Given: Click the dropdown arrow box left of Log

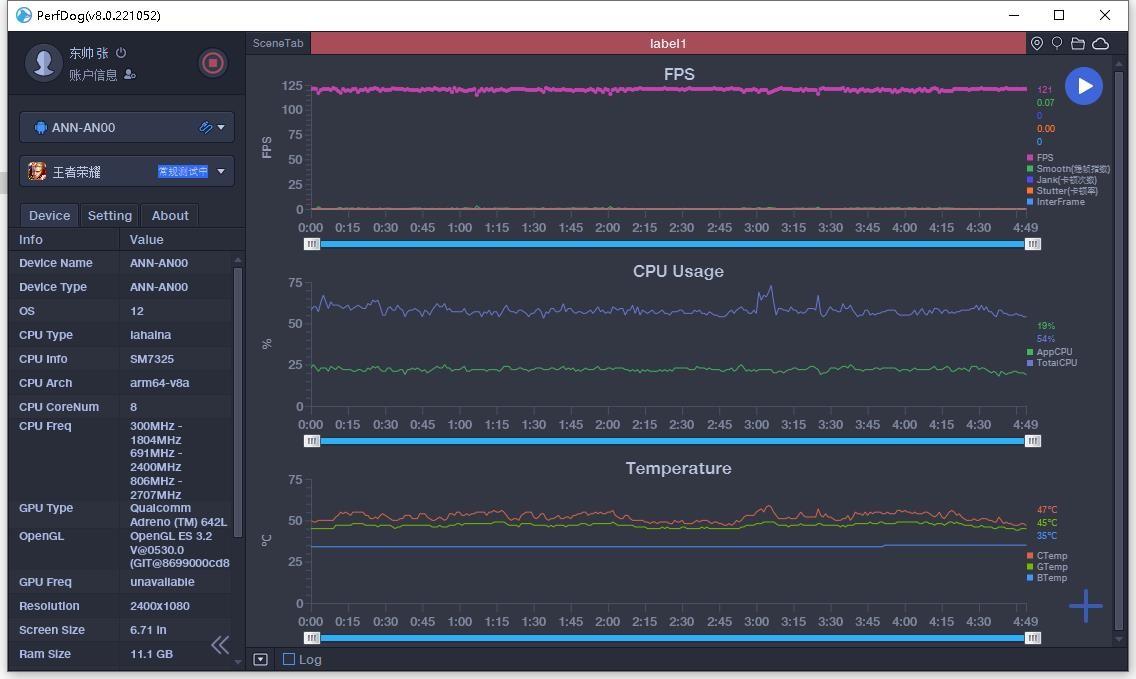Looking at the screenshot, I should click(x=260, y=659).
